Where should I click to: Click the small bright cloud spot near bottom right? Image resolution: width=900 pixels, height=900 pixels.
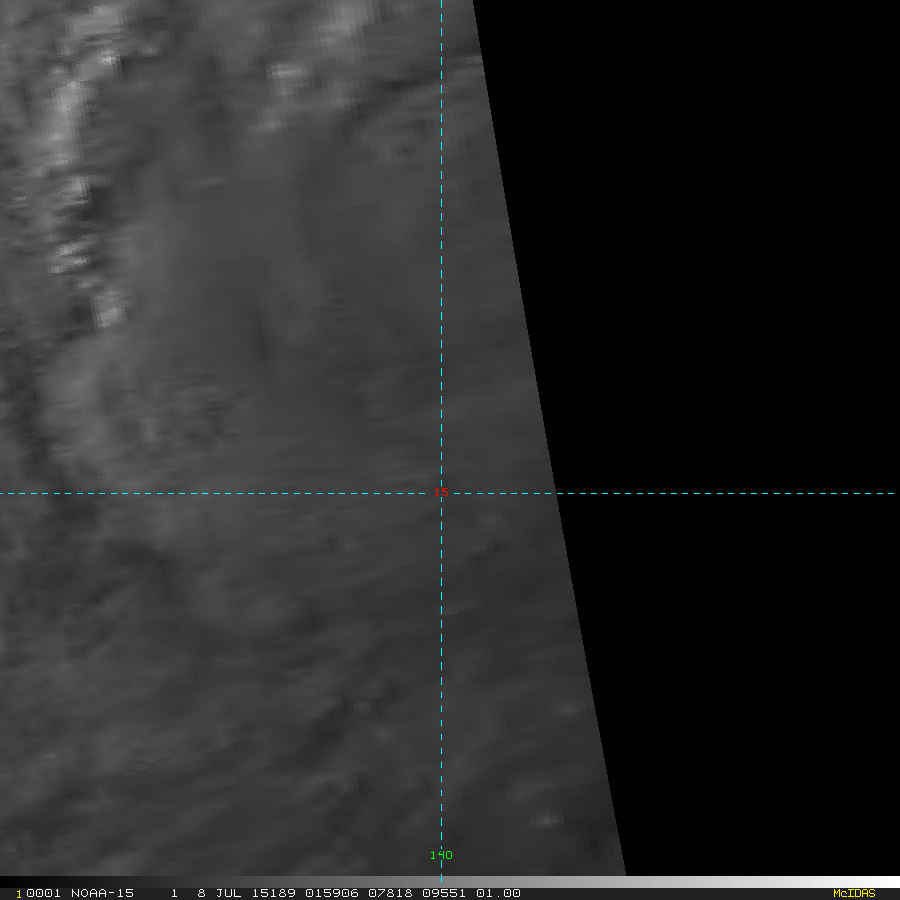(546, 820)
